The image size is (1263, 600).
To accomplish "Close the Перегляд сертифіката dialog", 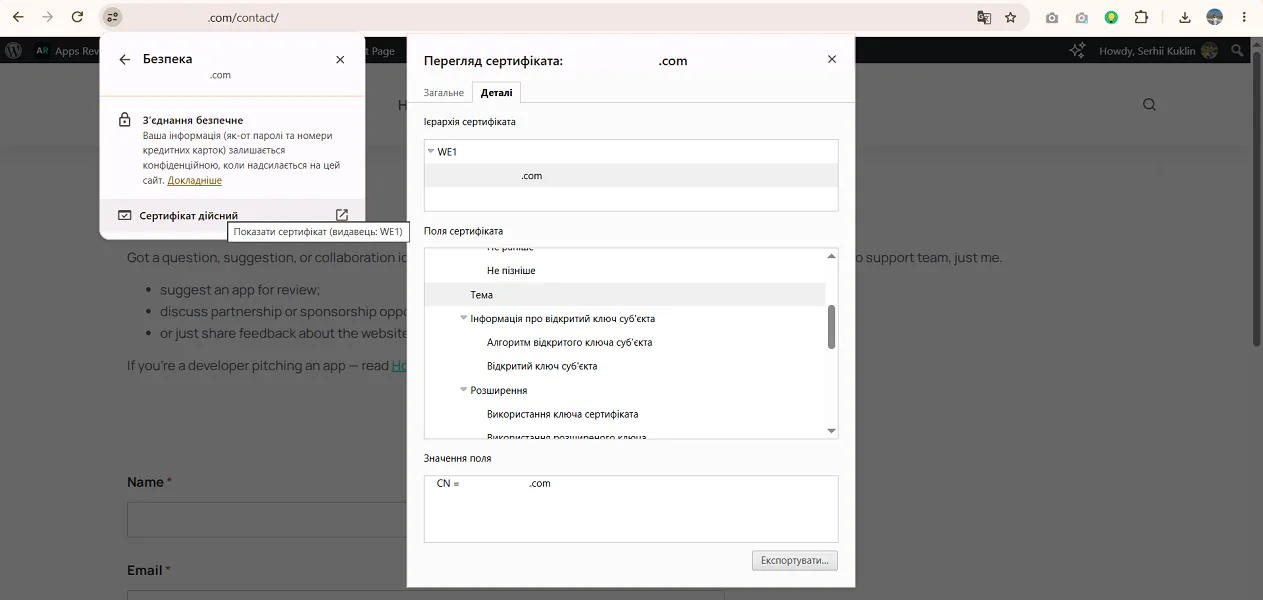I will click(x=832, y=59).
